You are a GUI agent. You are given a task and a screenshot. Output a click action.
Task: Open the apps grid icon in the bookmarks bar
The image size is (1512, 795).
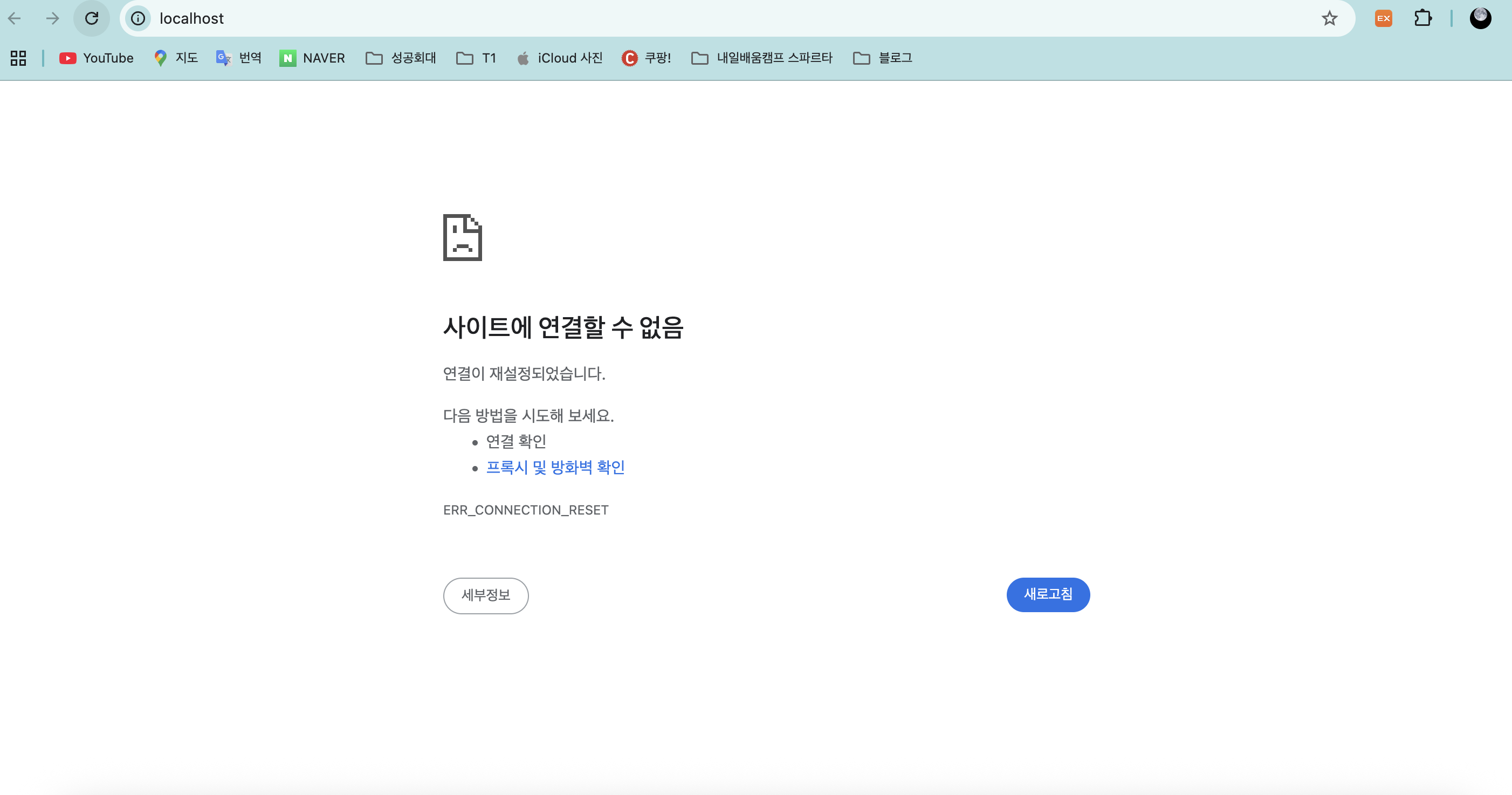pyautogui.click(x=18, y=58)
